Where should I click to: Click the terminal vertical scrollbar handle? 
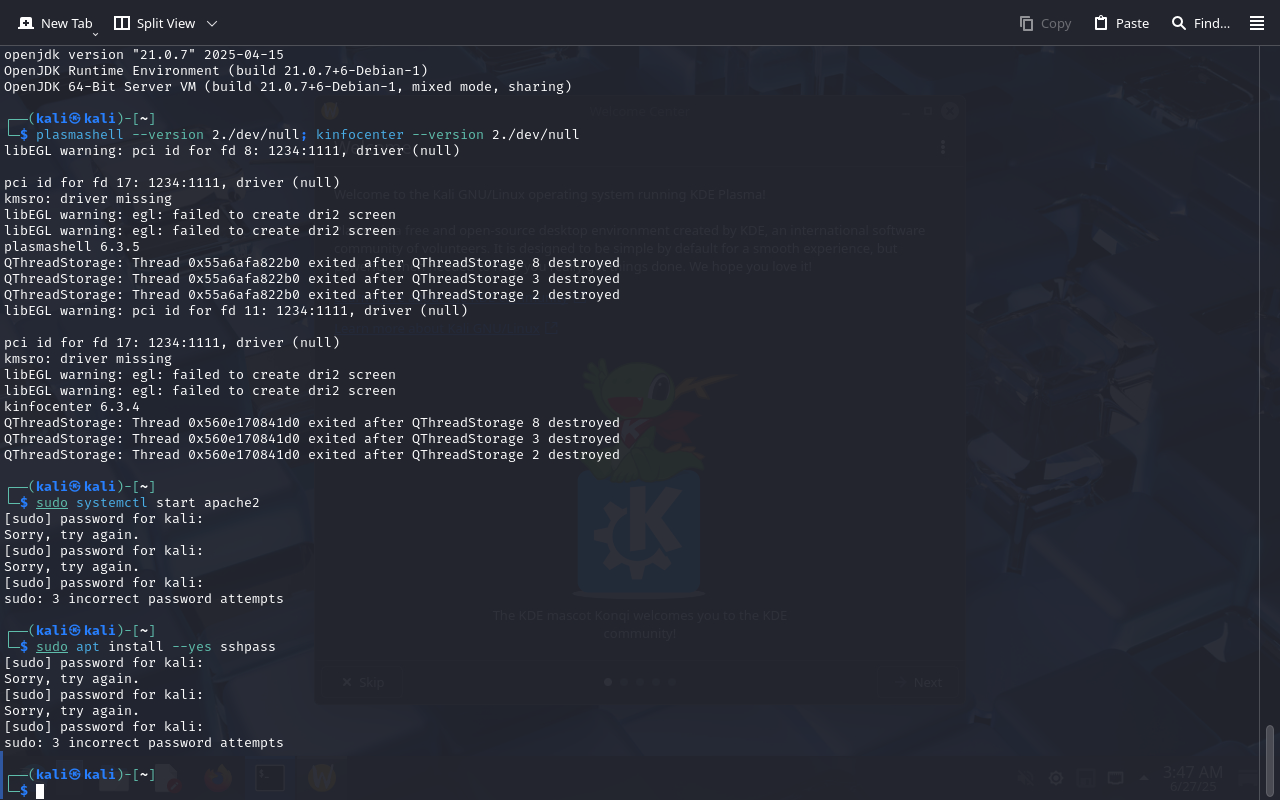tap(1270, 760)
